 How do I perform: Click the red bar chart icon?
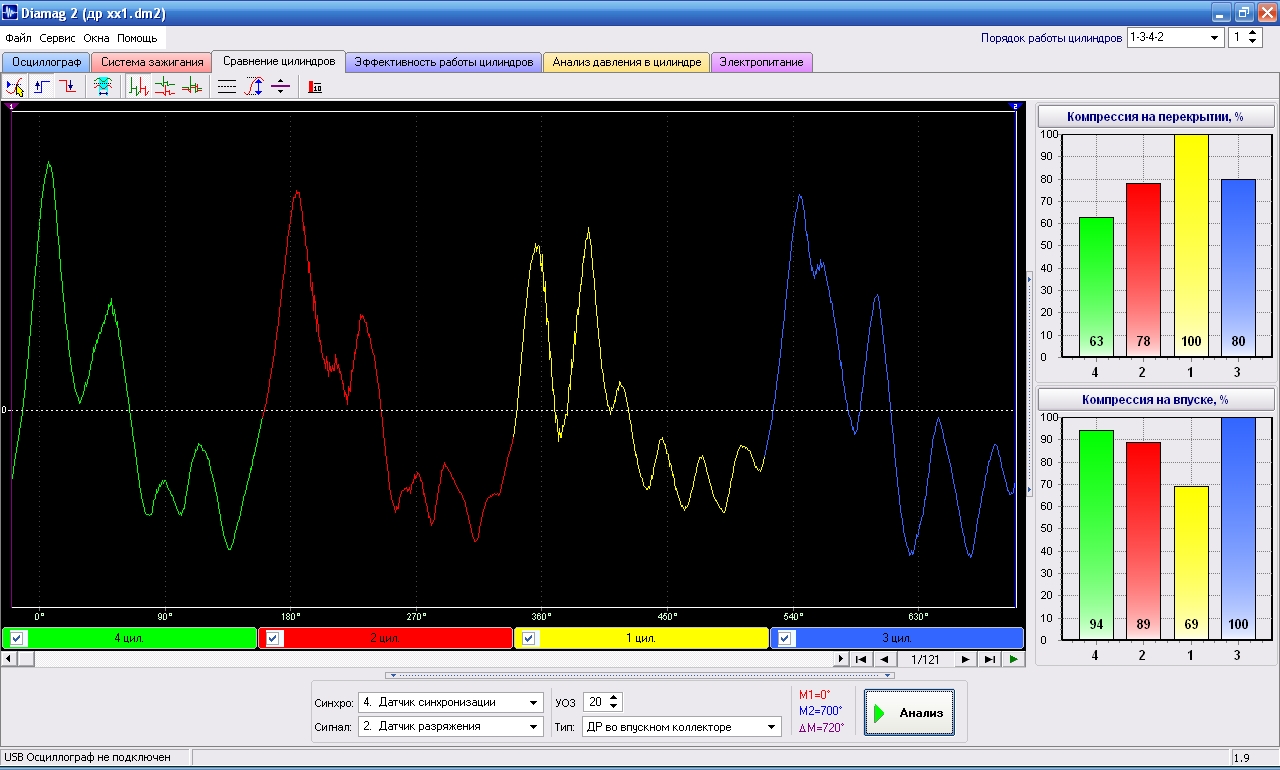pos(315,87)
